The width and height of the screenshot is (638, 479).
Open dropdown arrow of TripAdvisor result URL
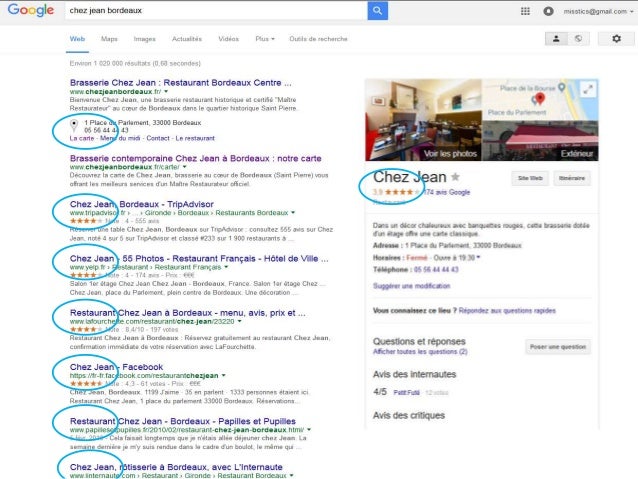pos(293,212)
